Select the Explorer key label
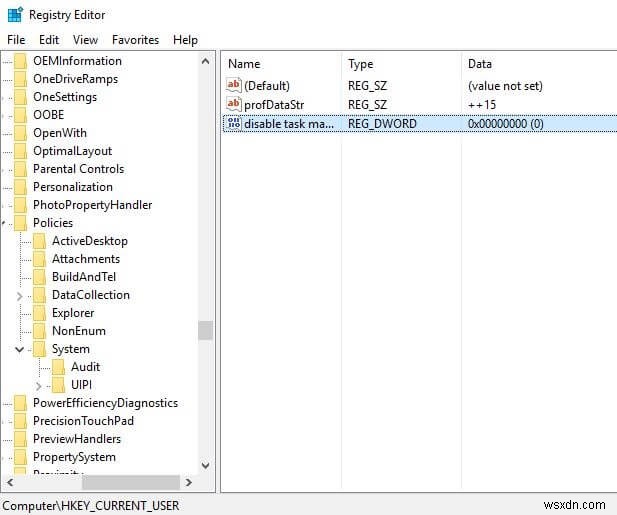This screenshot has height=515, width=617. point(73,313)
